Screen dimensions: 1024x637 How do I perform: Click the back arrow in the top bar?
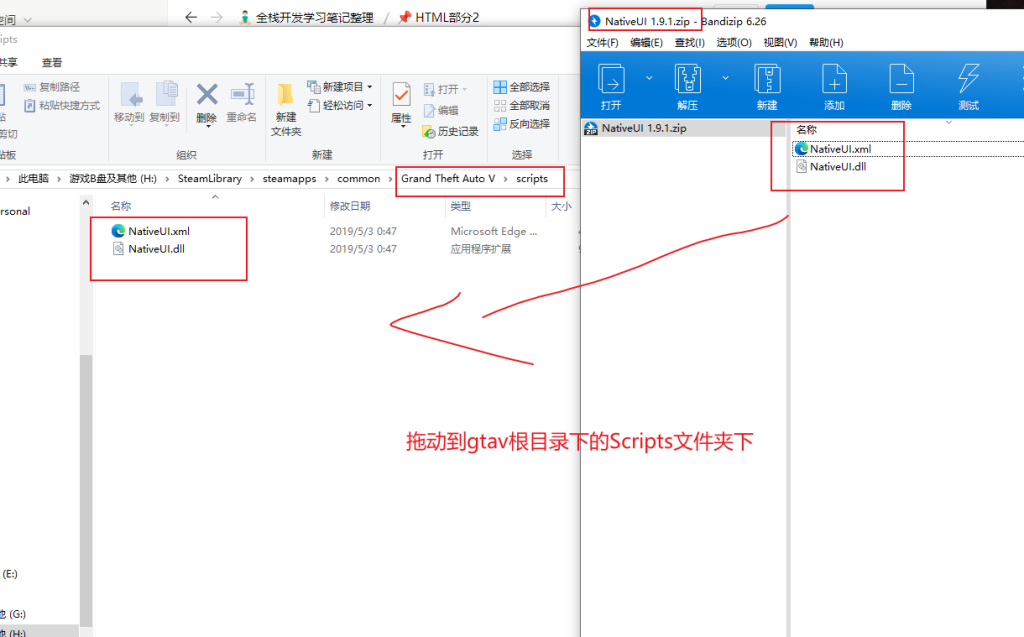coord(191,17)
